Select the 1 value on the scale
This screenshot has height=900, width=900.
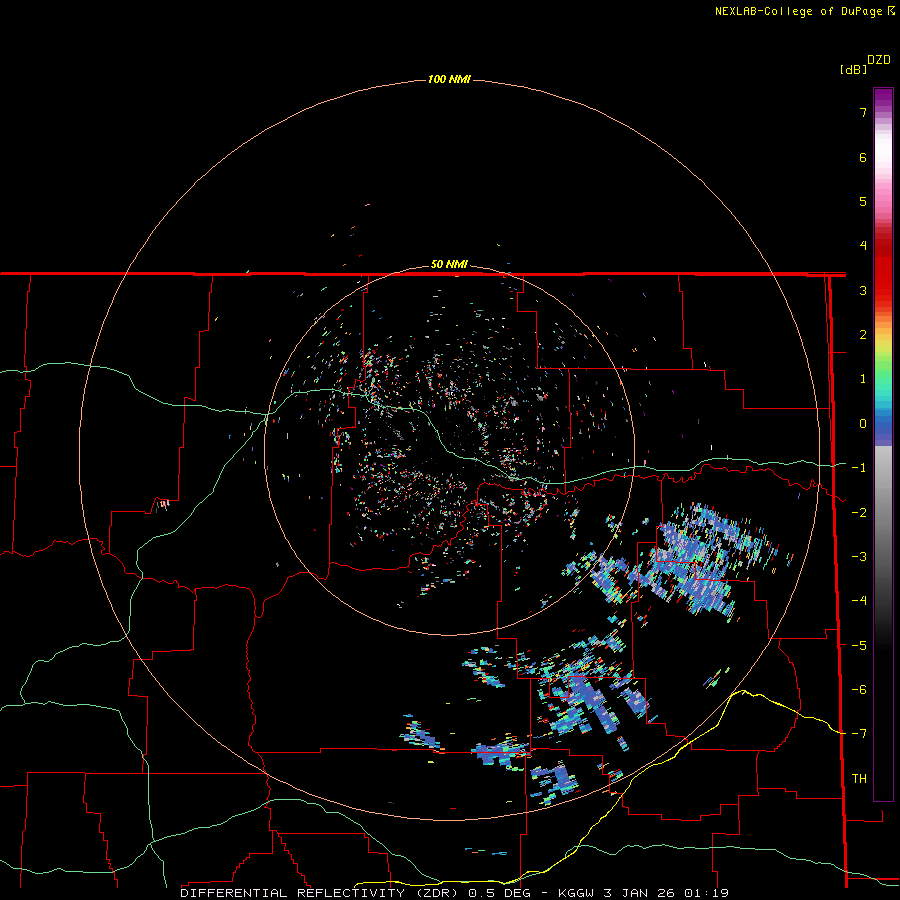click(x=863, y=379)
